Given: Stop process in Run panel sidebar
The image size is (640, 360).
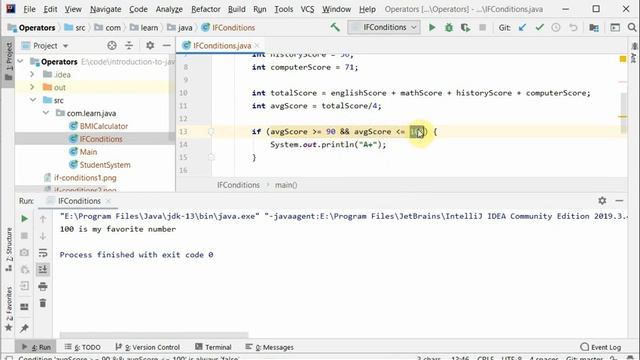Looking at the screenshot, I should tap(24, 236).
